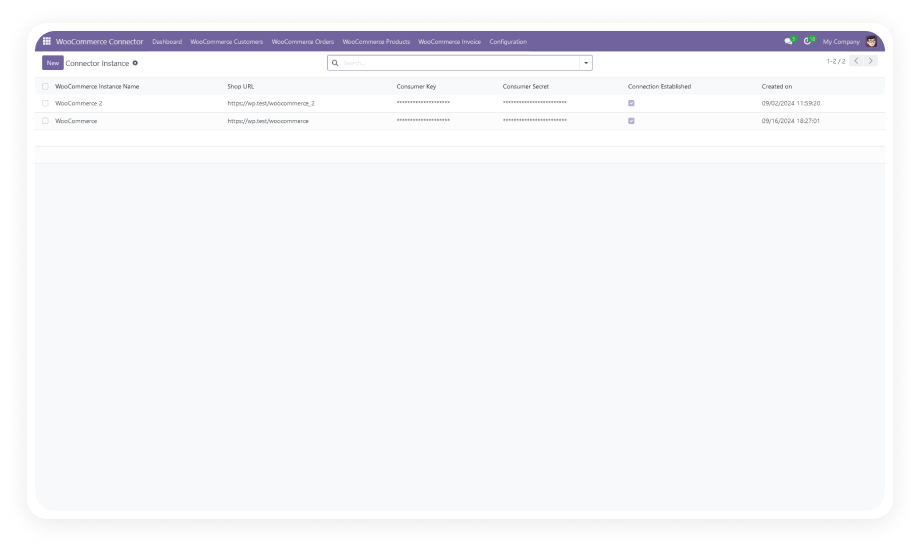Toggle Connection Established for WooCommerce row
The image size is (920, 550).
click(x=631, y=121)
